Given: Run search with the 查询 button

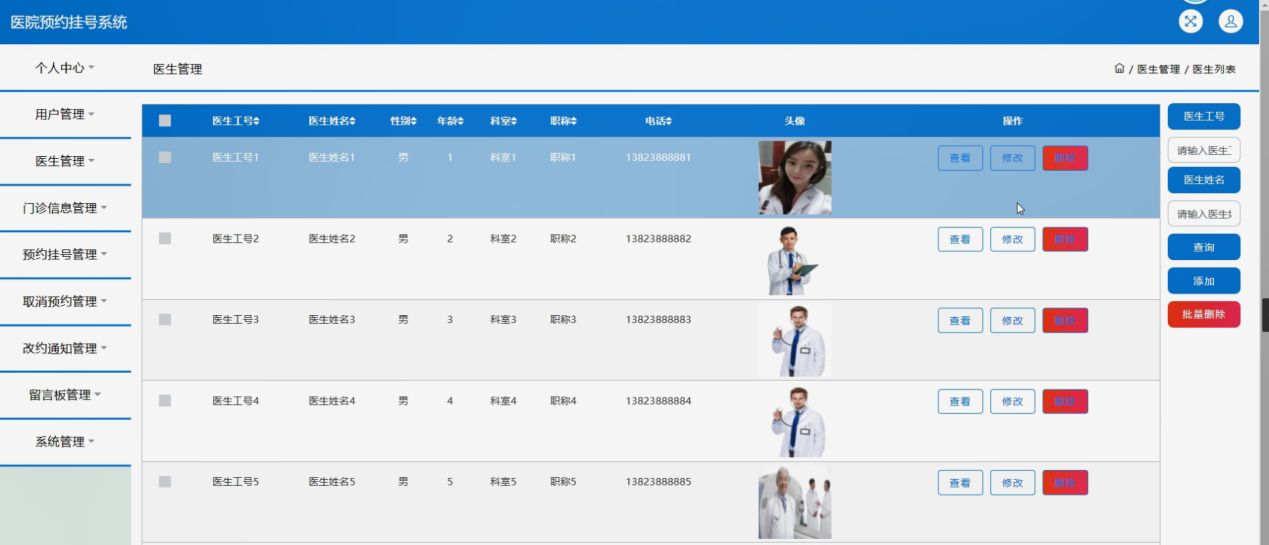Looking at the screenshot, I should coord(1204,247).
